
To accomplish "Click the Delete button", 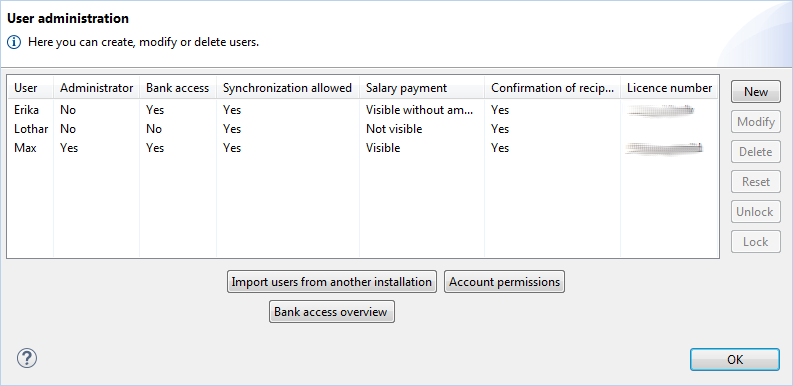I will click(756, 152).
